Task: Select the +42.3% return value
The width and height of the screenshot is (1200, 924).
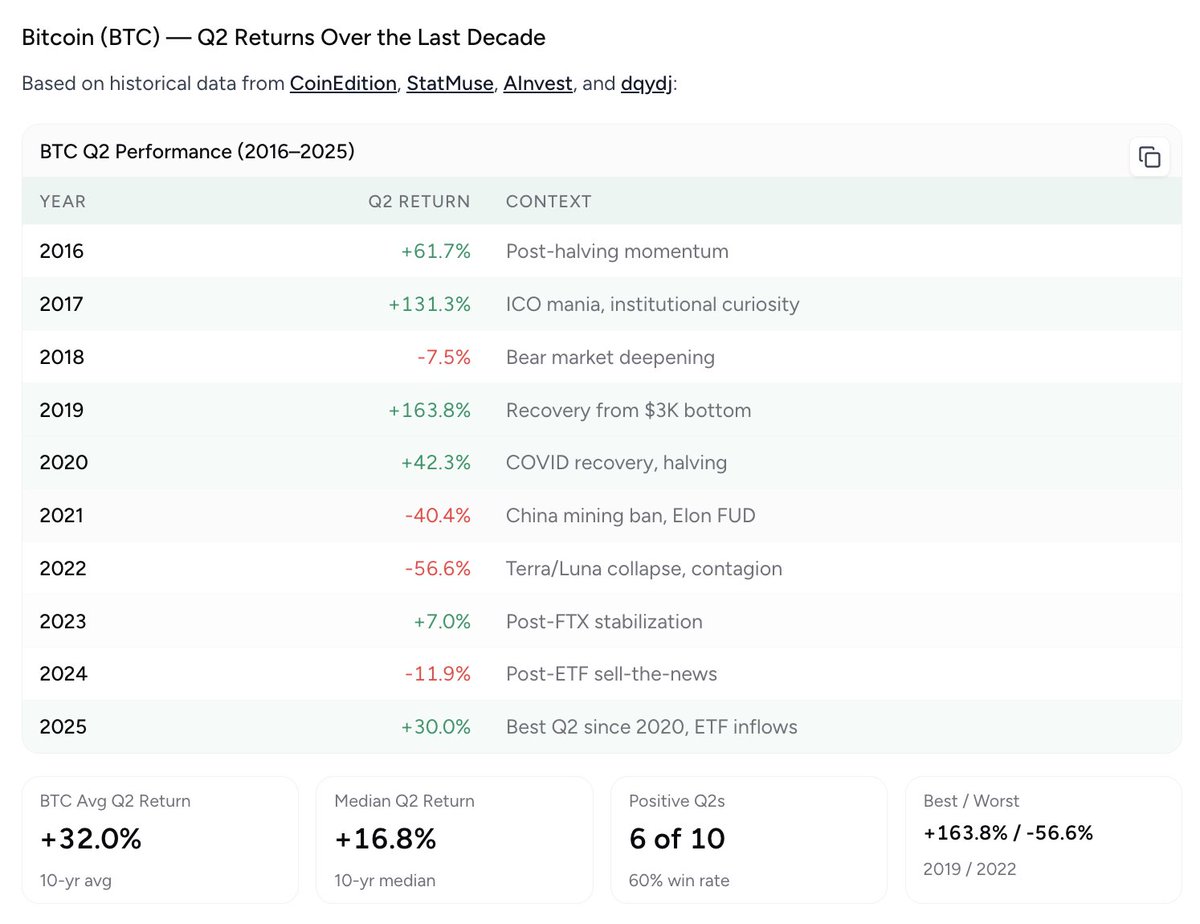Action: point(435,463)
